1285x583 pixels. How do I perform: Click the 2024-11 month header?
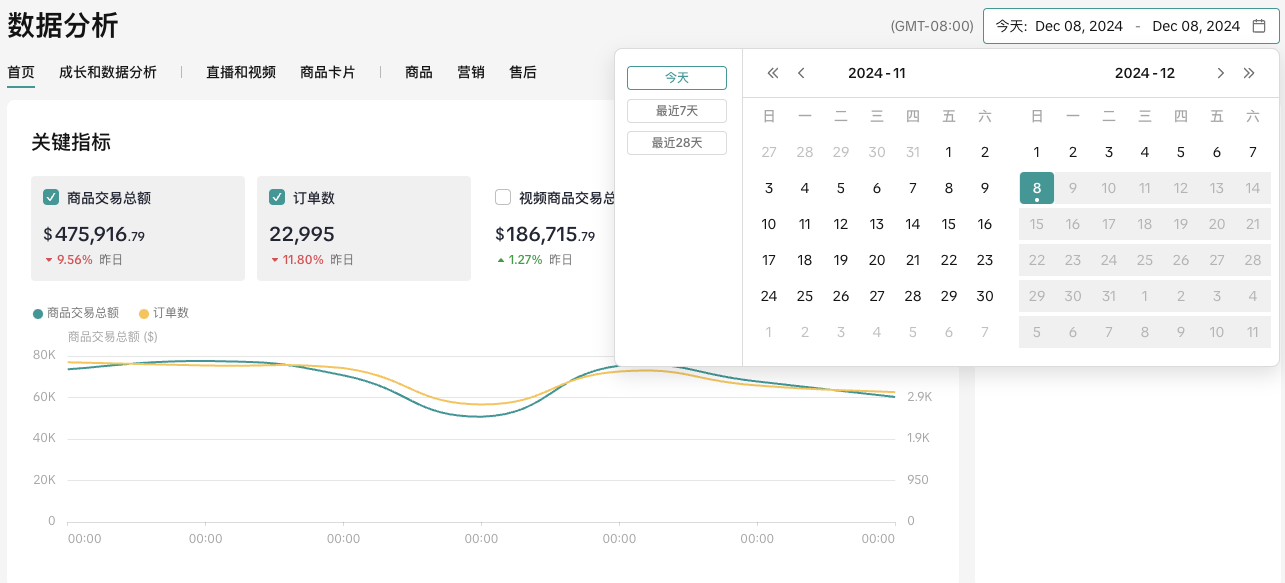coord(876,73)
